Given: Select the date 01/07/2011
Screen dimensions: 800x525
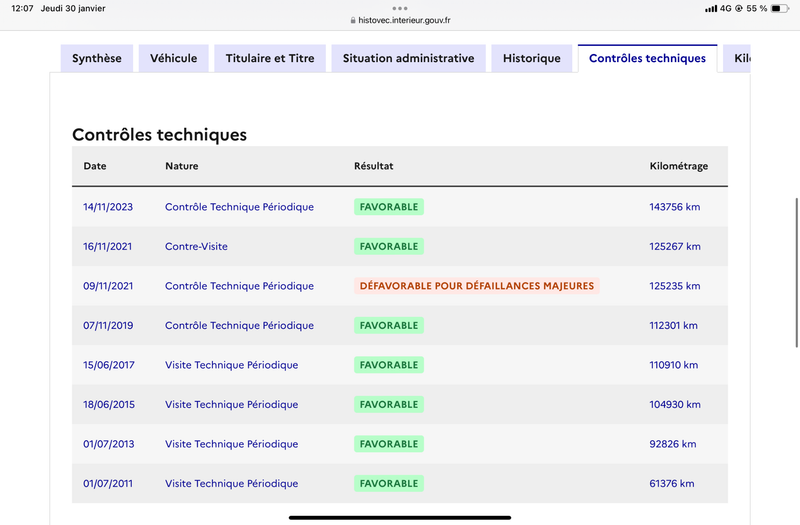Looking at the screenshot, I should (x=108, y=484).
